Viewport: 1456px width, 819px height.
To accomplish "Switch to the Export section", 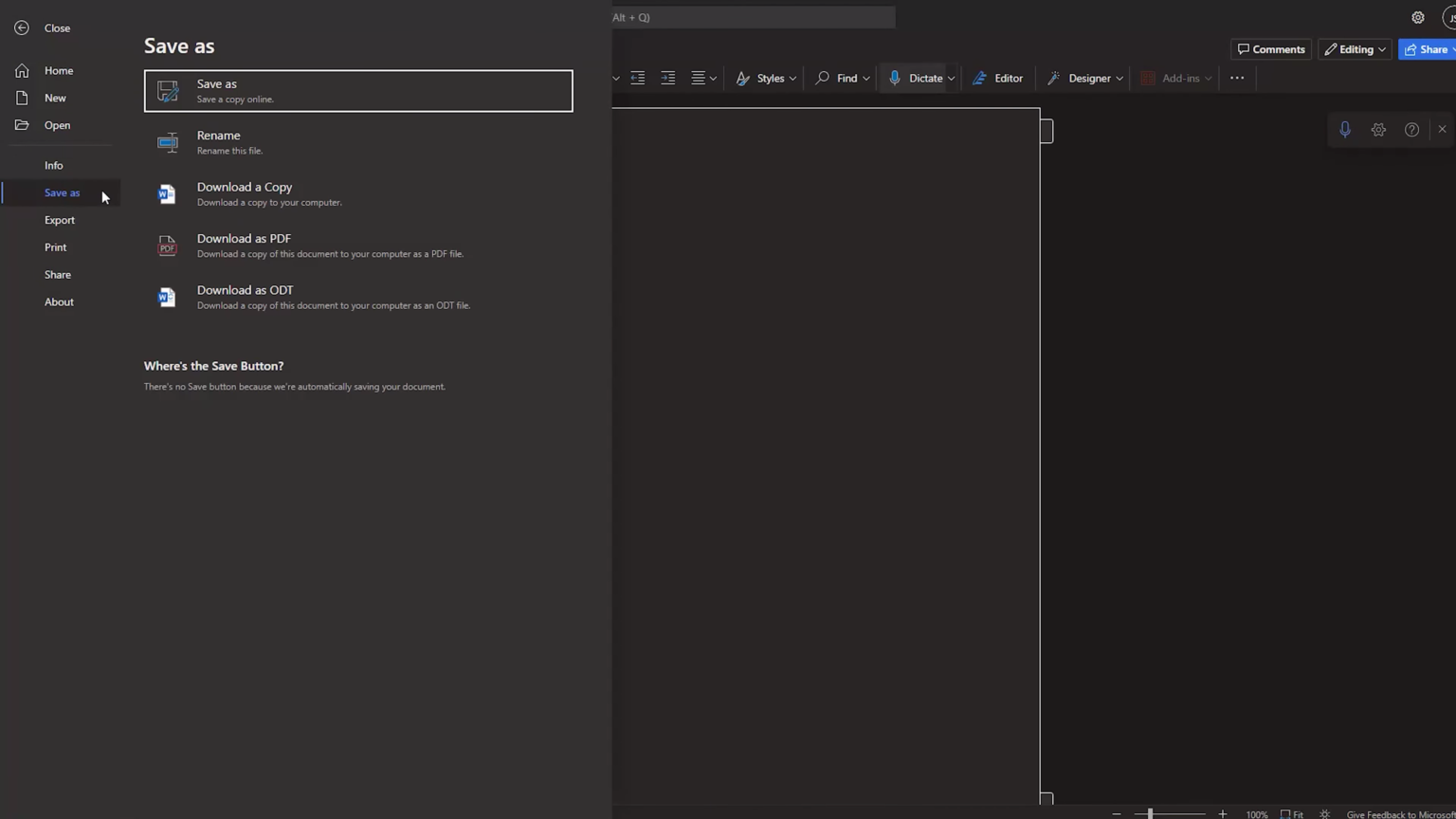I will pyautogui.click(x=59, y=220).
